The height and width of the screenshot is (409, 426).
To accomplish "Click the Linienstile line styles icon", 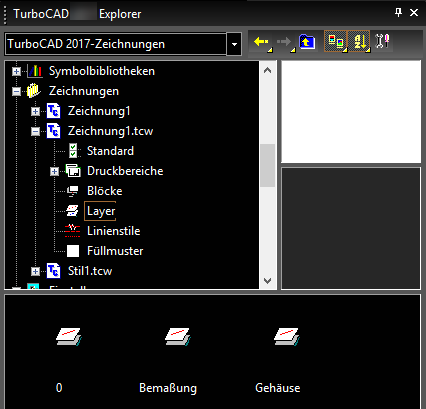I will 73,231.
